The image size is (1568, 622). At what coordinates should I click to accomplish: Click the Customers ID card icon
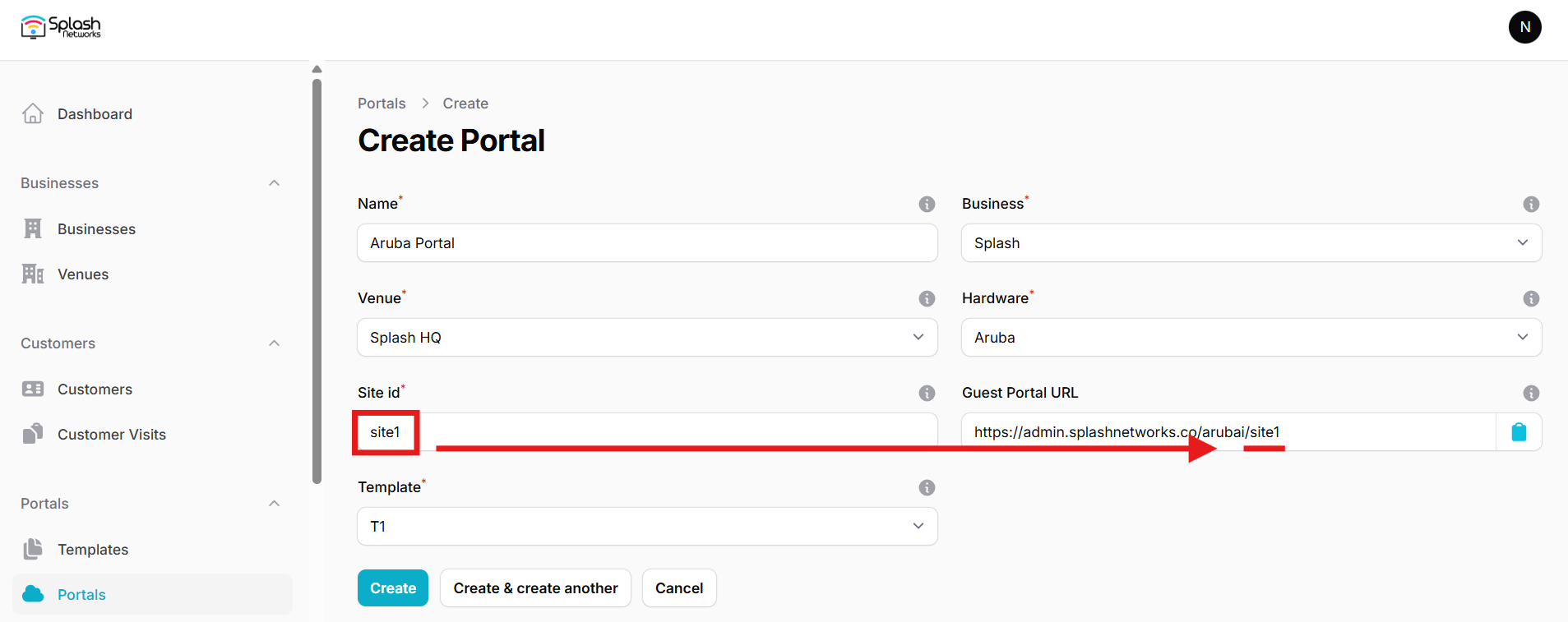[33, 389]
